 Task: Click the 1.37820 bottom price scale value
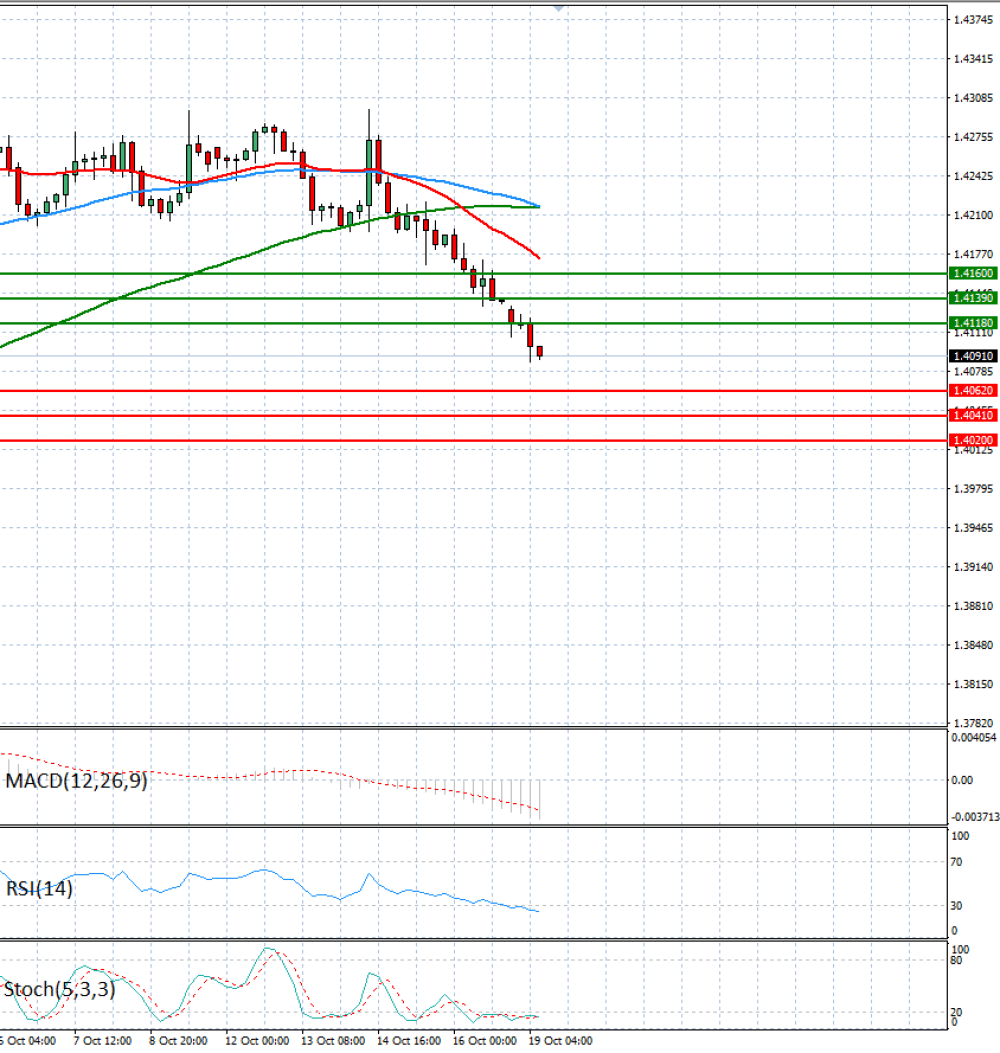point(973,723)
